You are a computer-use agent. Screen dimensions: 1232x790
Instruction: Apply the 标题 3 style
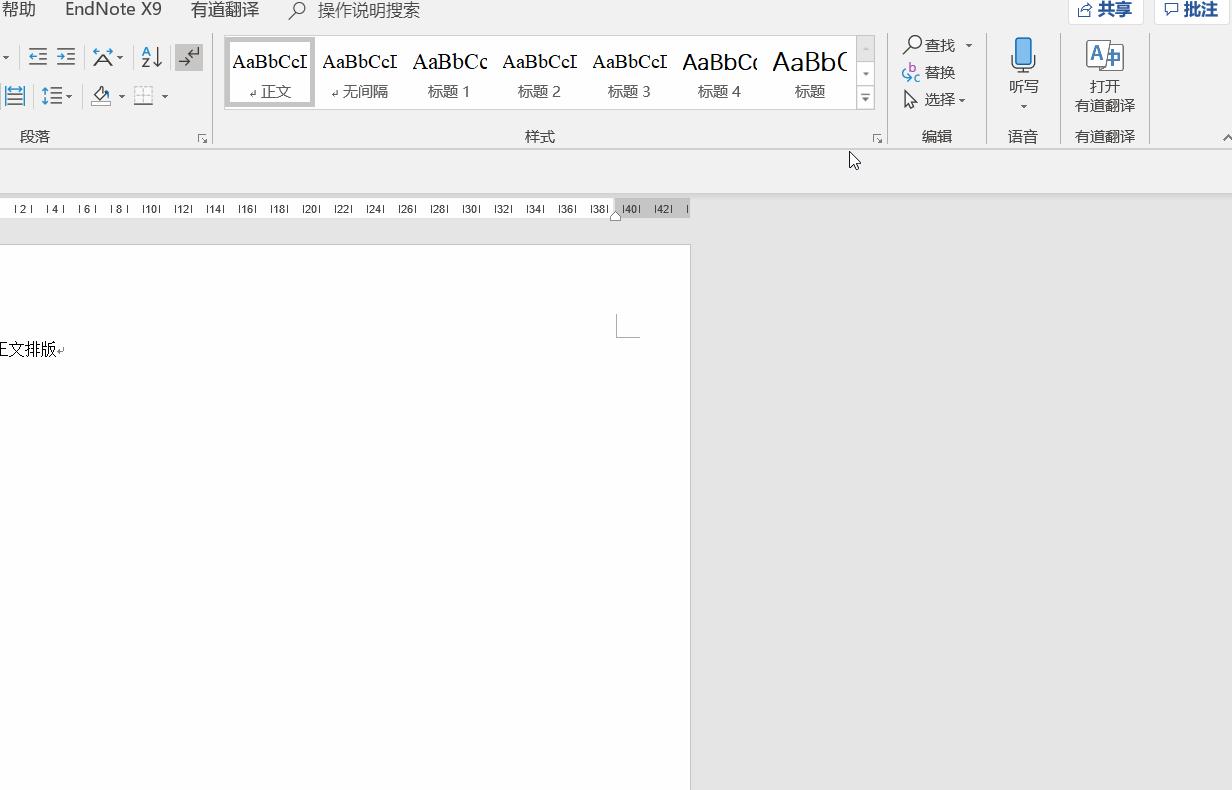pyautogui.click(x=630, y=72)
